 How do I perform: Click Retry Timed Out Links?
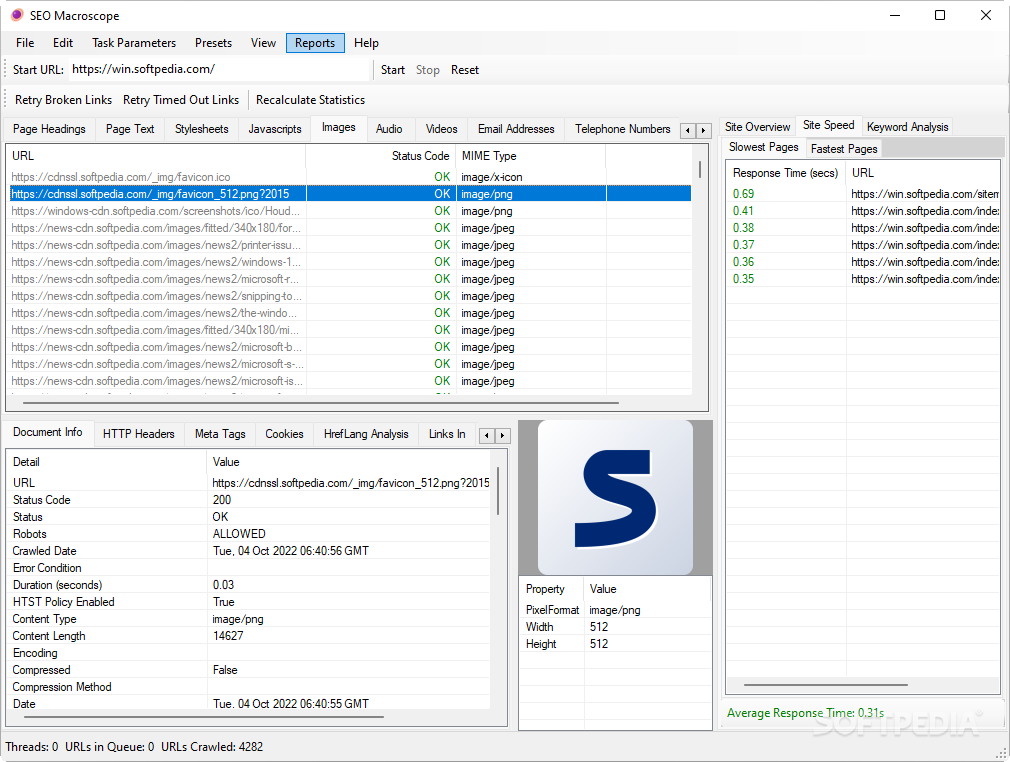click(x=181, y=100)
